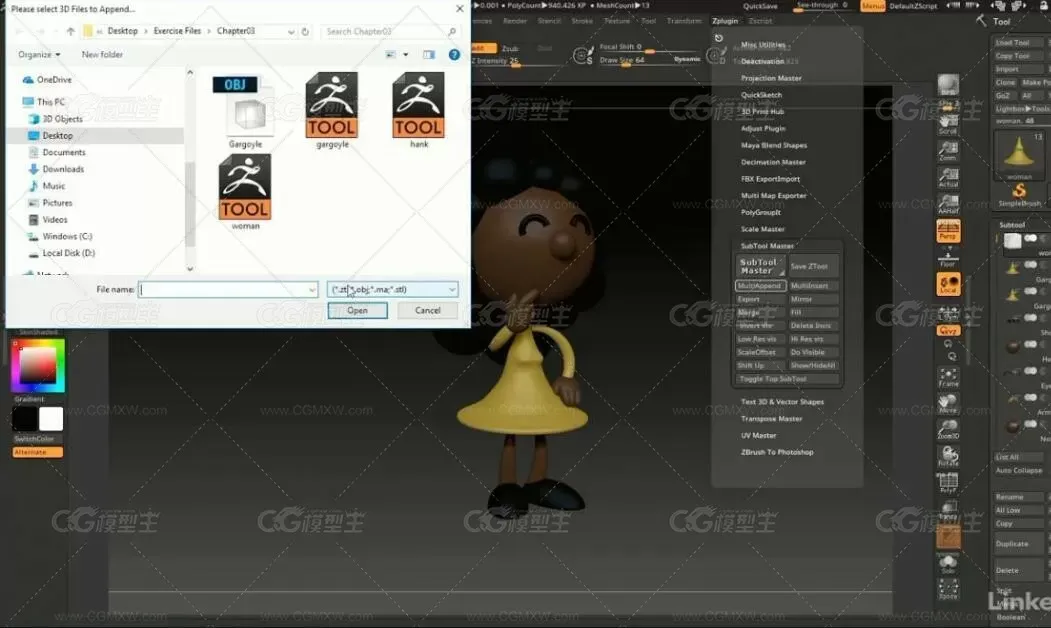Select the Scroll canvas tool icon
The height and width of the screenshot is (628, 1051).
point(948,123)
